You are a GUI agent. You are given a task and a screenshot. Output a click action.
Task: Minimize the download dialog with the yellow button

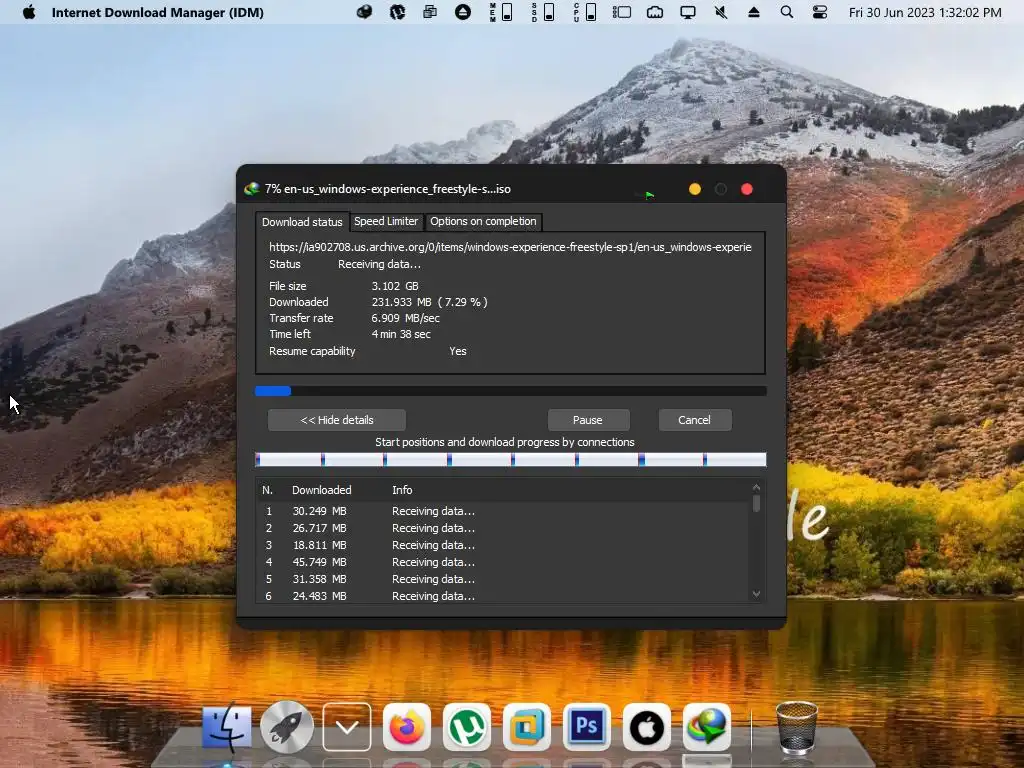click(x=695, y=189)
